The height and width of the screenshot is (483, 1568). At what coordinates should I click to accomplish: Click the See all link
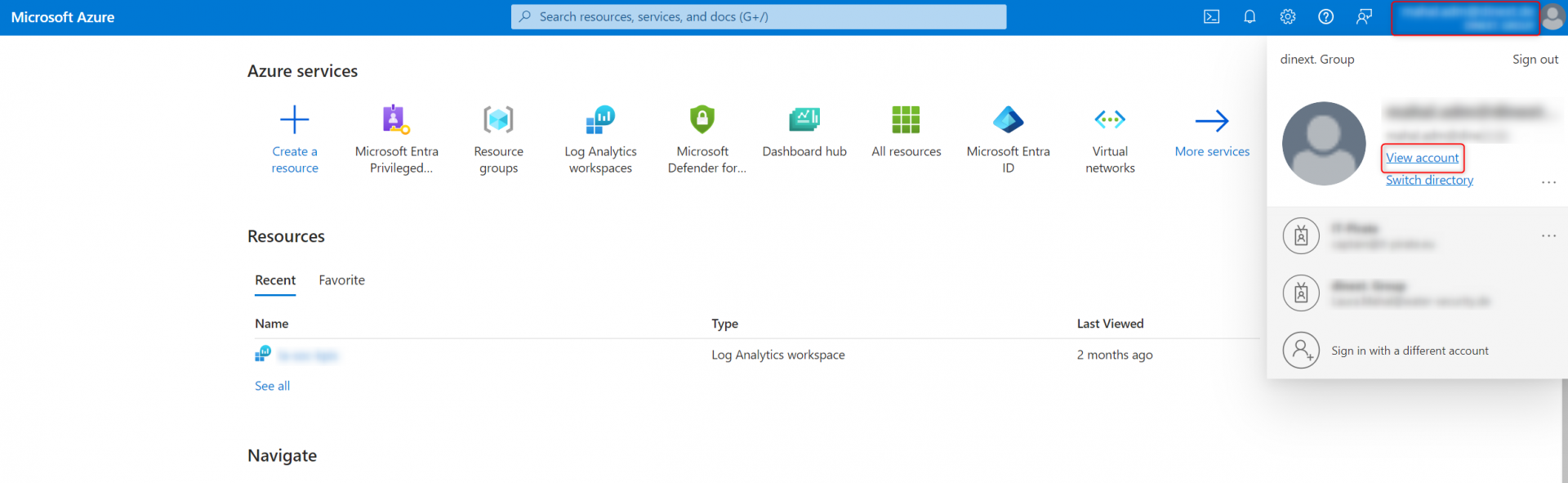click(272, 386)
